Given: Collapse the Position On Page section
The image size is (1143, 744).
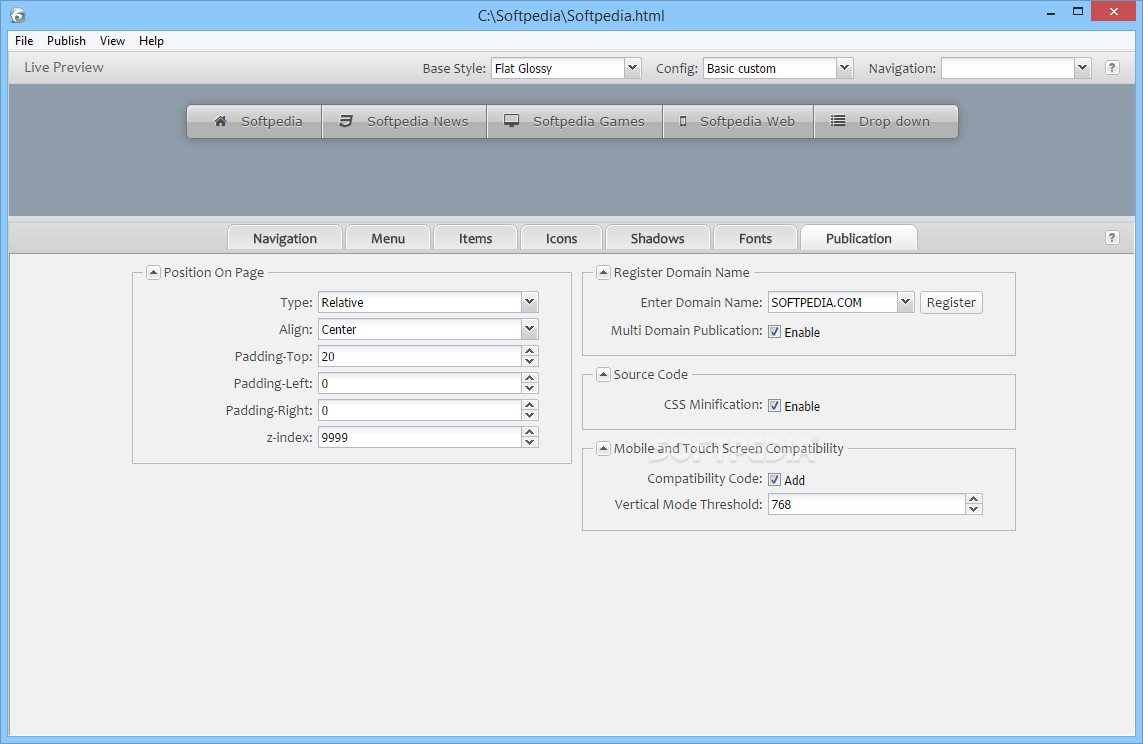Looking at the screenshot, I should [x=153, y=273].
